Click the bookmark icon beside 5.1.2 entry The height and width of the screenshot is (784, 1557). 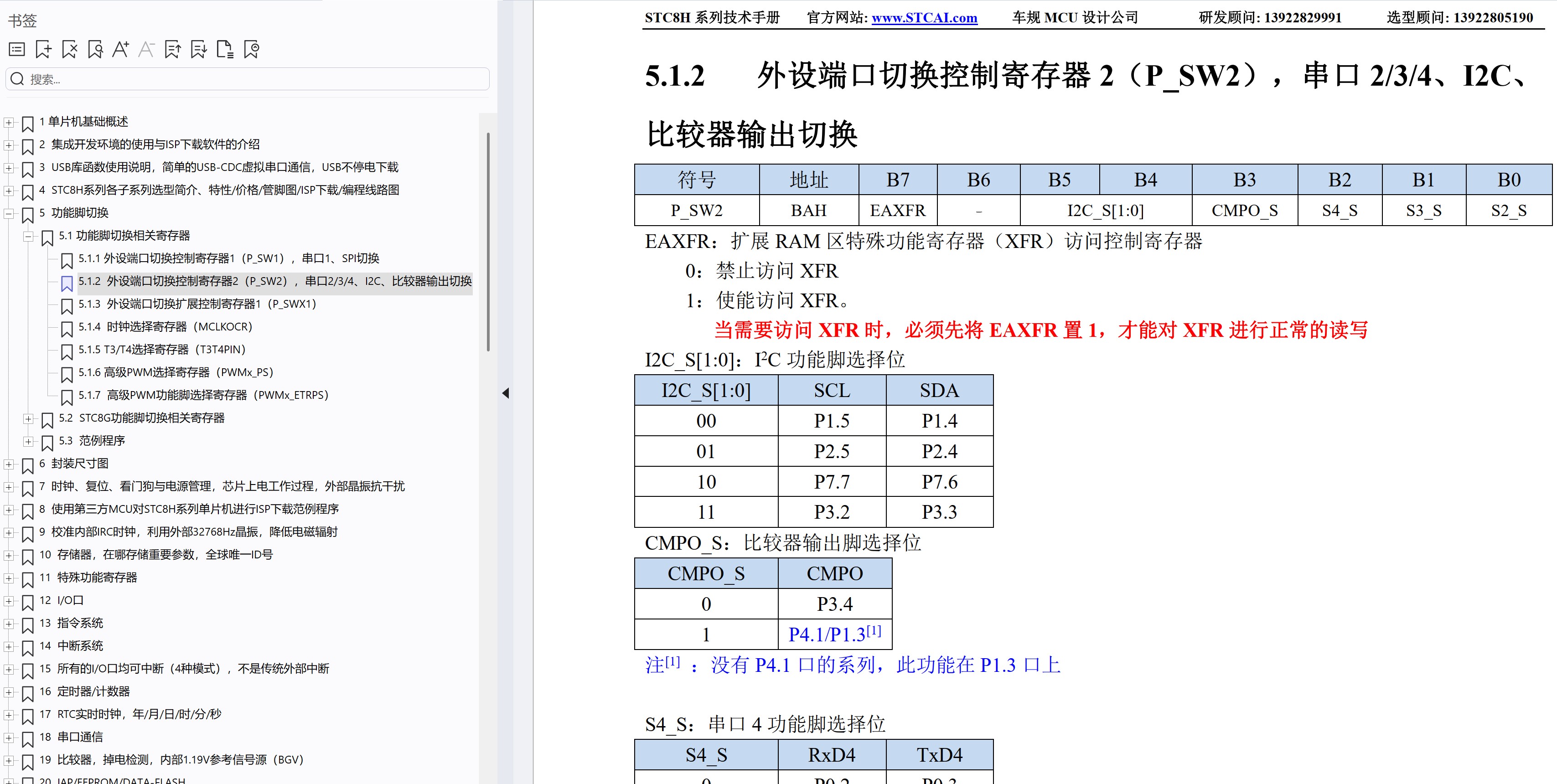pyautogui.click(x=67, y=283)
